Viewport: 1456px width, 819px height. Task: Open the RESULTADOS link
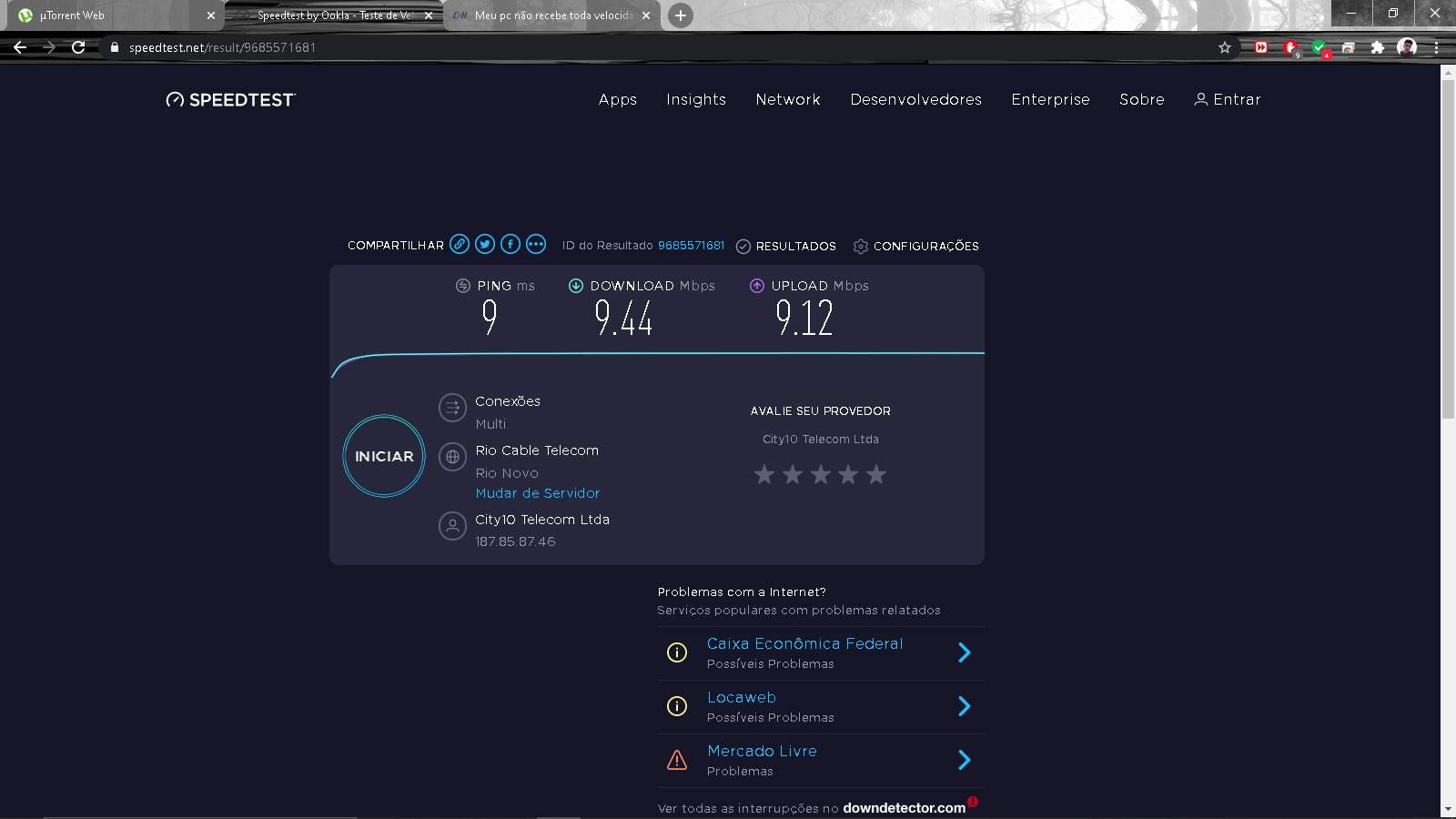pyautogui.click(x=795, y=247)
